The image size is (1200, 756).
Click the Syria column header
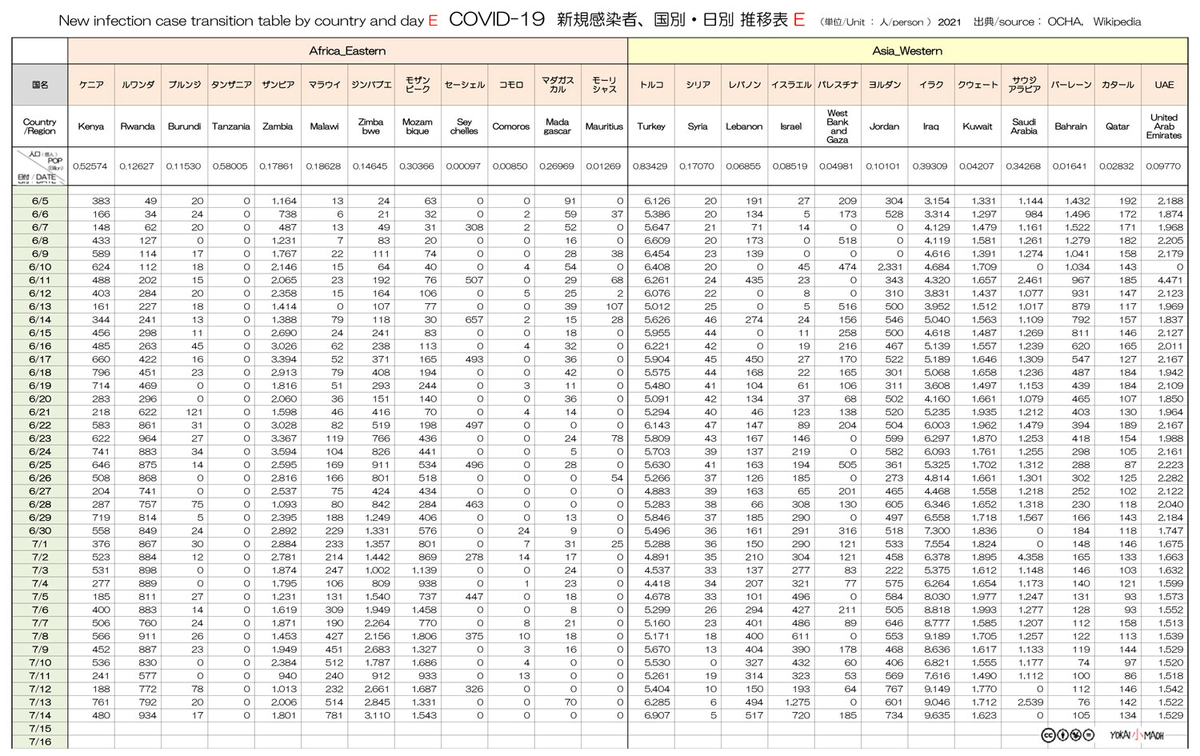tap(698, 127)
